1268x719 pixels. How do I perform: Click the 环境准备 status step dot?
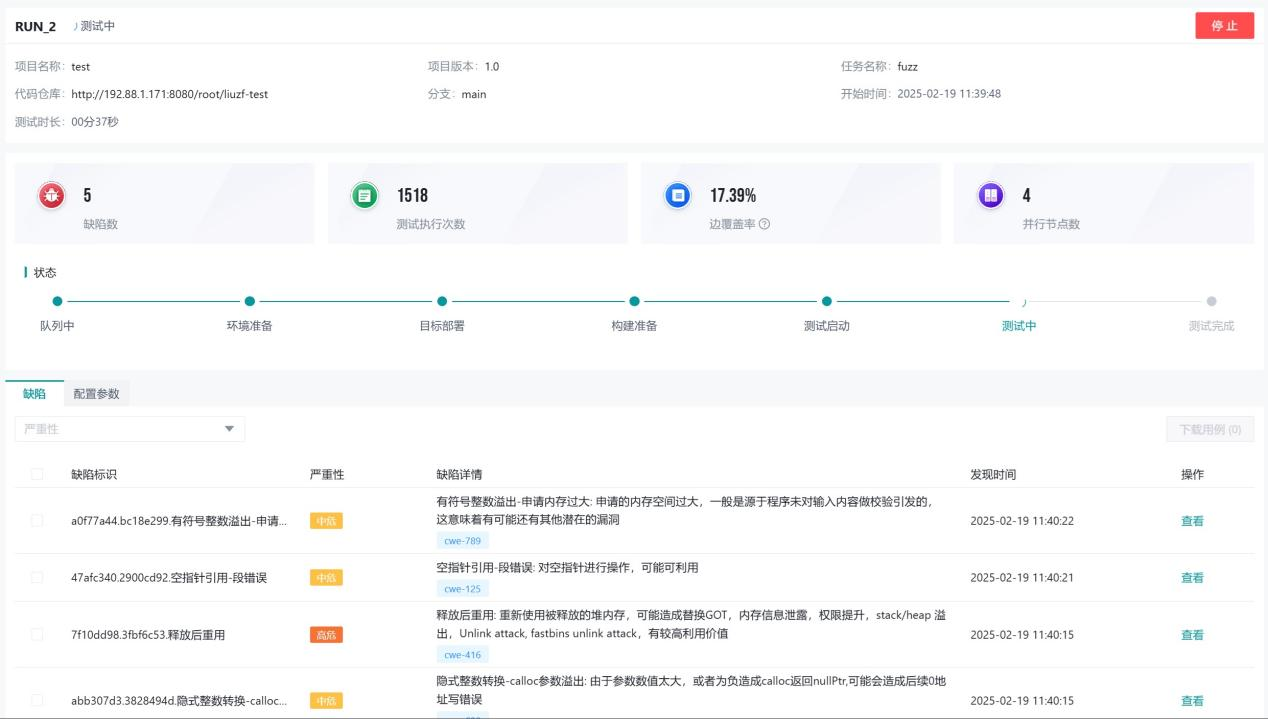250,301
